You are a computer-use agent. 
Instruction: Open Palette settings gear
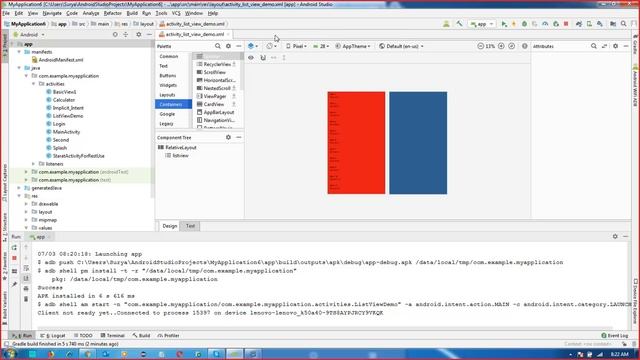229,46
